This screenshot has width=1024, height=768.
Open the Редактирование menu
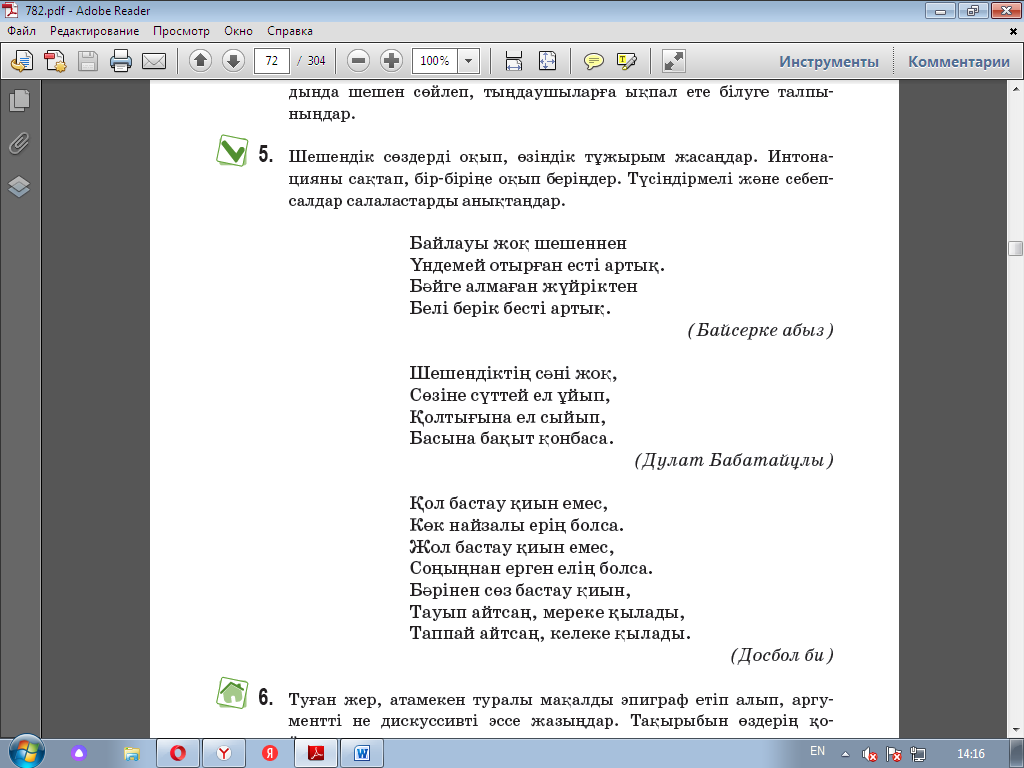pyautogui.click(x=95, y=31)
